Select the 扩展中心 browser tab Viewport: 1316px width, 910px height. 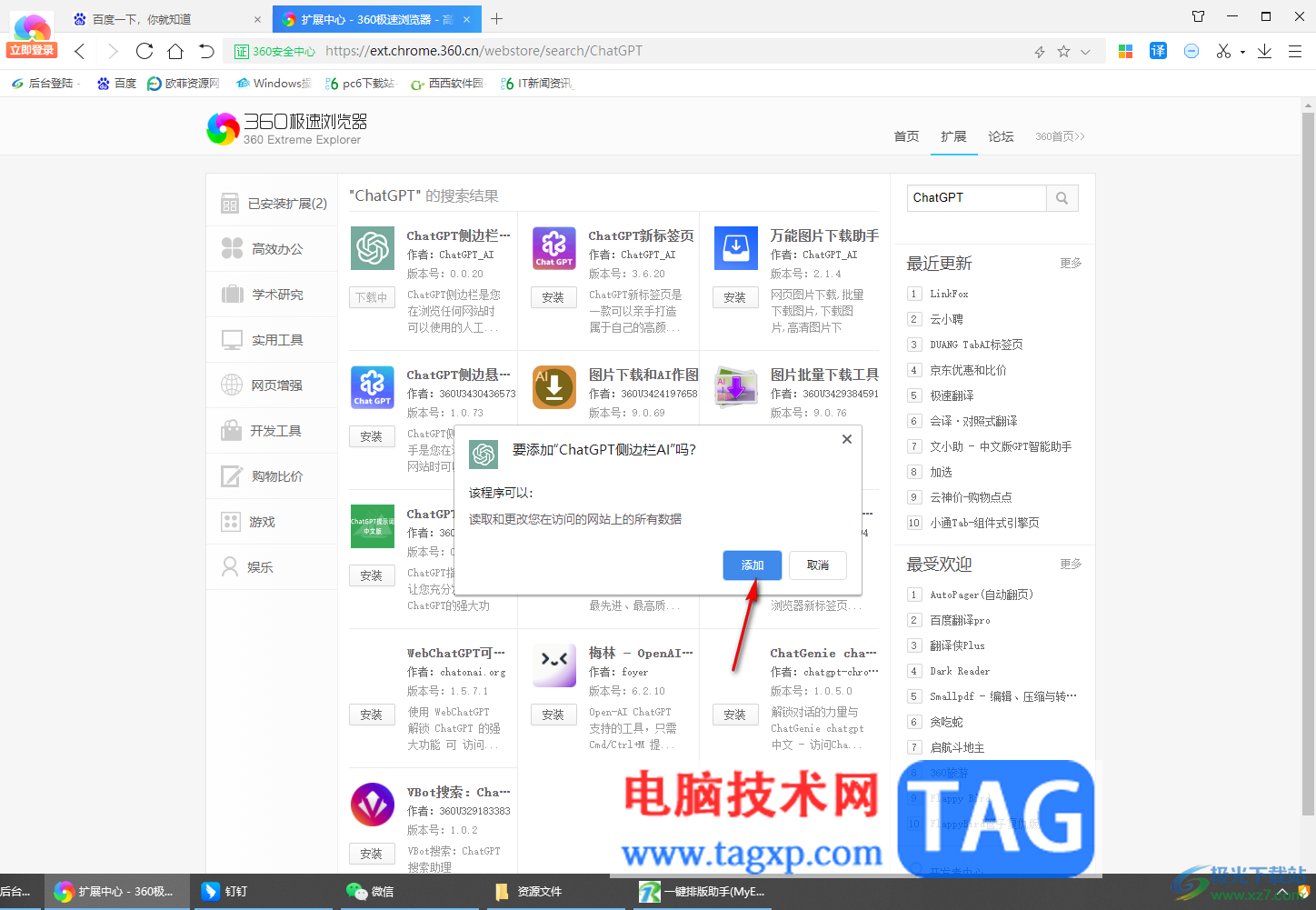pos(378,19)
